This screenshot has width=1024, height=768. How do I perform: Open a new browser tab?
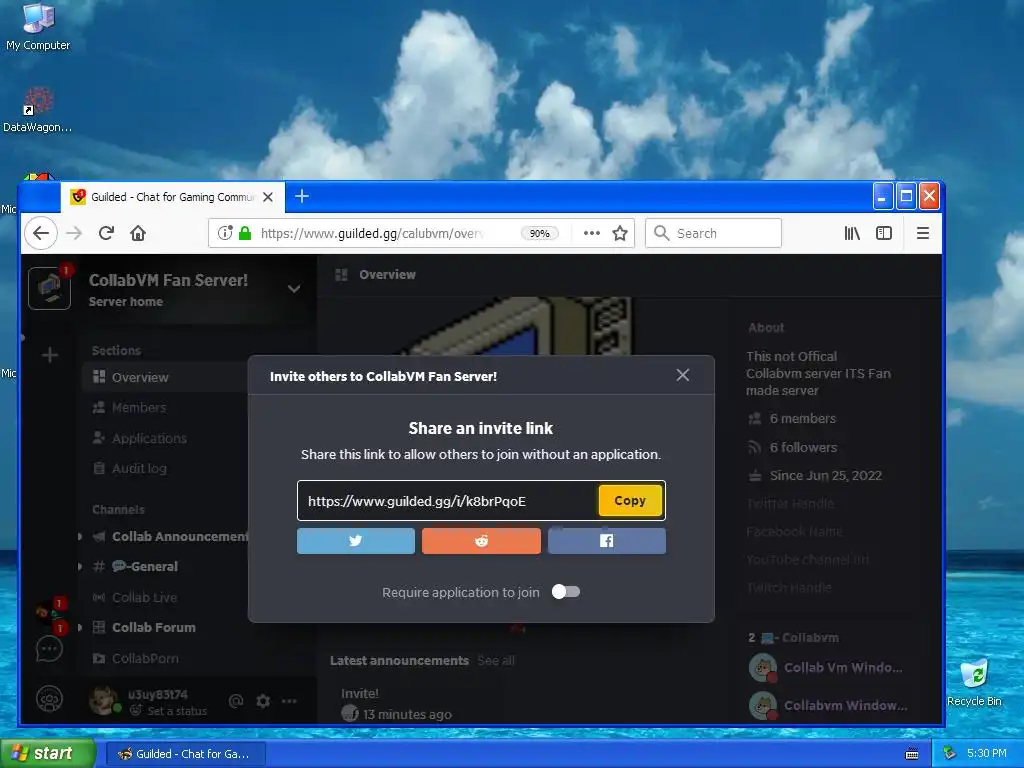[x=302, y=196]
